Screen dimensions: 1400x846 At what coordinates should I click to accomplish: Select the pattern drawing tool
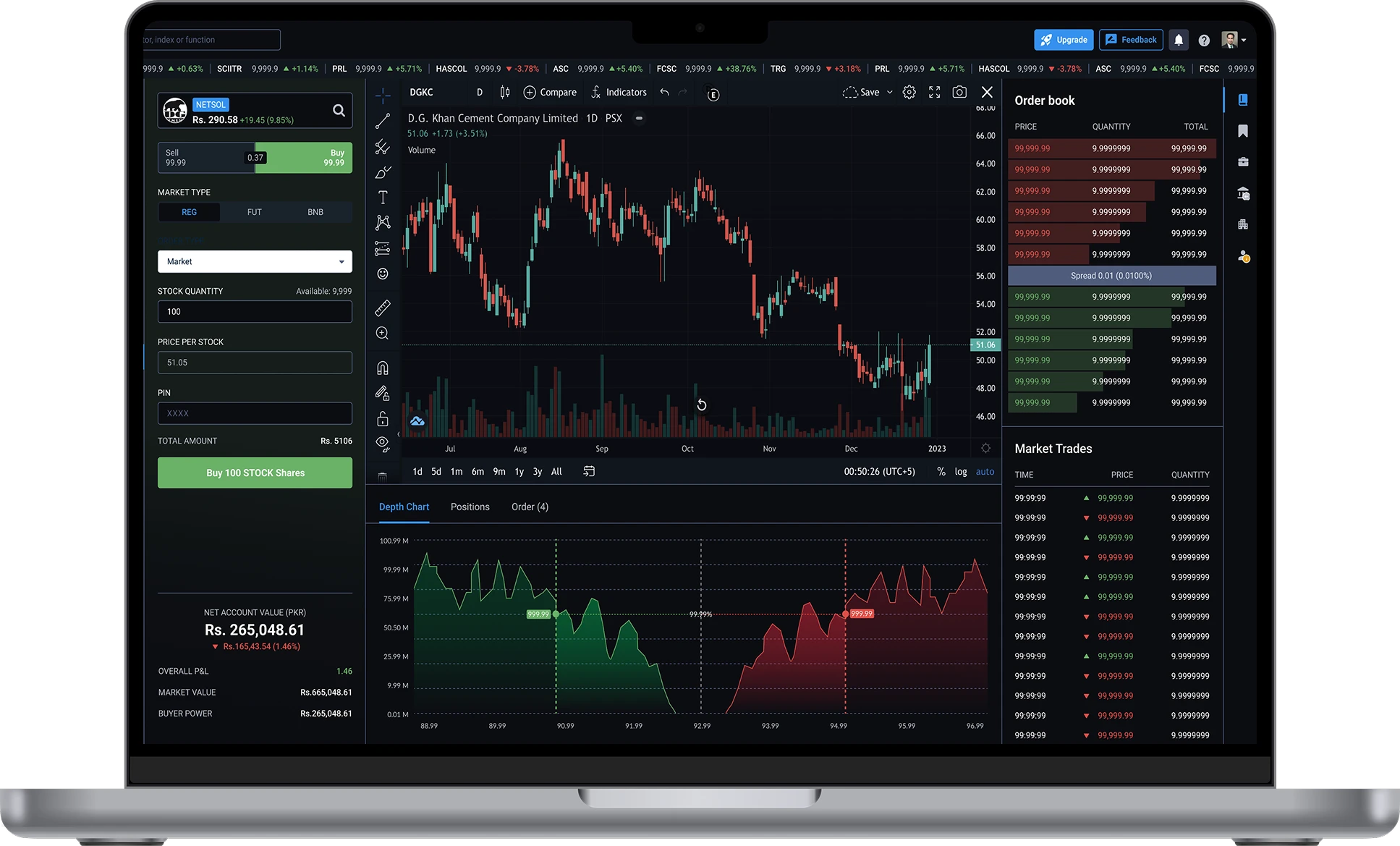[x=383, y=222]
